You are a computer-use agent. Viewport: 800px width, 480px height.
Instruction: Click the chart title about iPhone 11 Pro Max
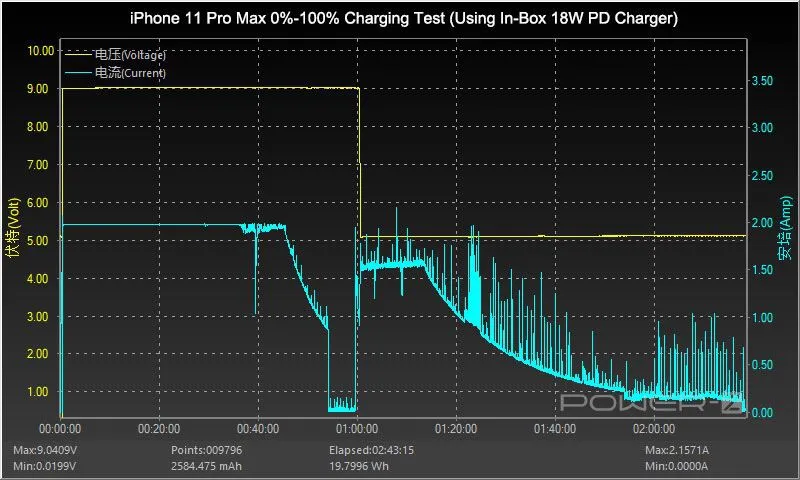(x=404, y=19)
